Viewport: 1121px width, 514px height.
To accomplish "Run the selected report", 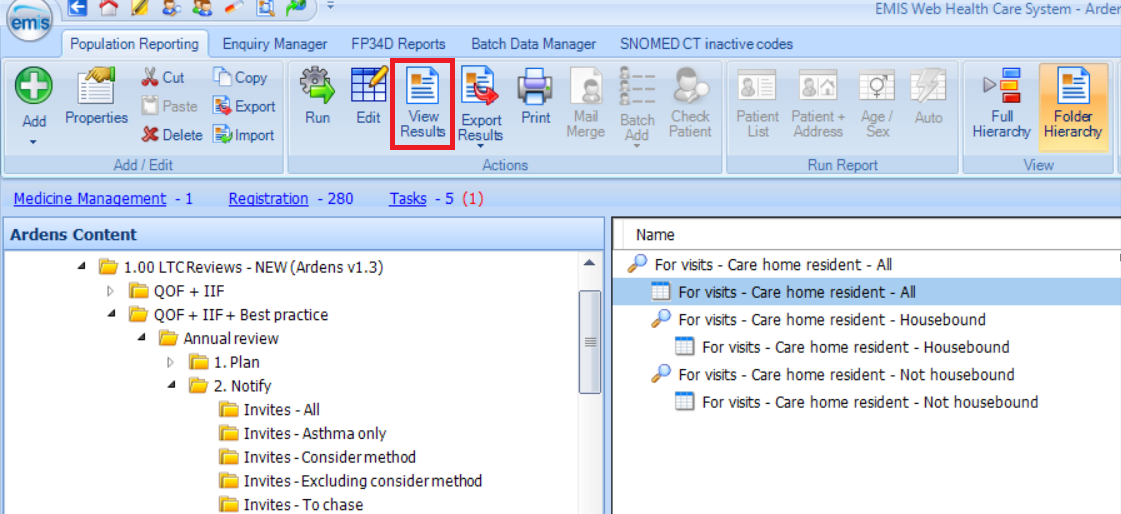I will click(317, 96).
